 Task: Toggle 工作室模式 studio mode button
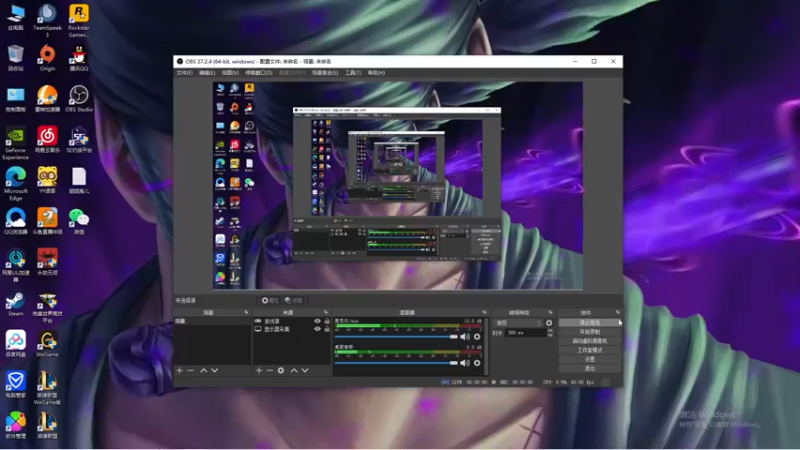pyautogui.click(x=590, y=350)
